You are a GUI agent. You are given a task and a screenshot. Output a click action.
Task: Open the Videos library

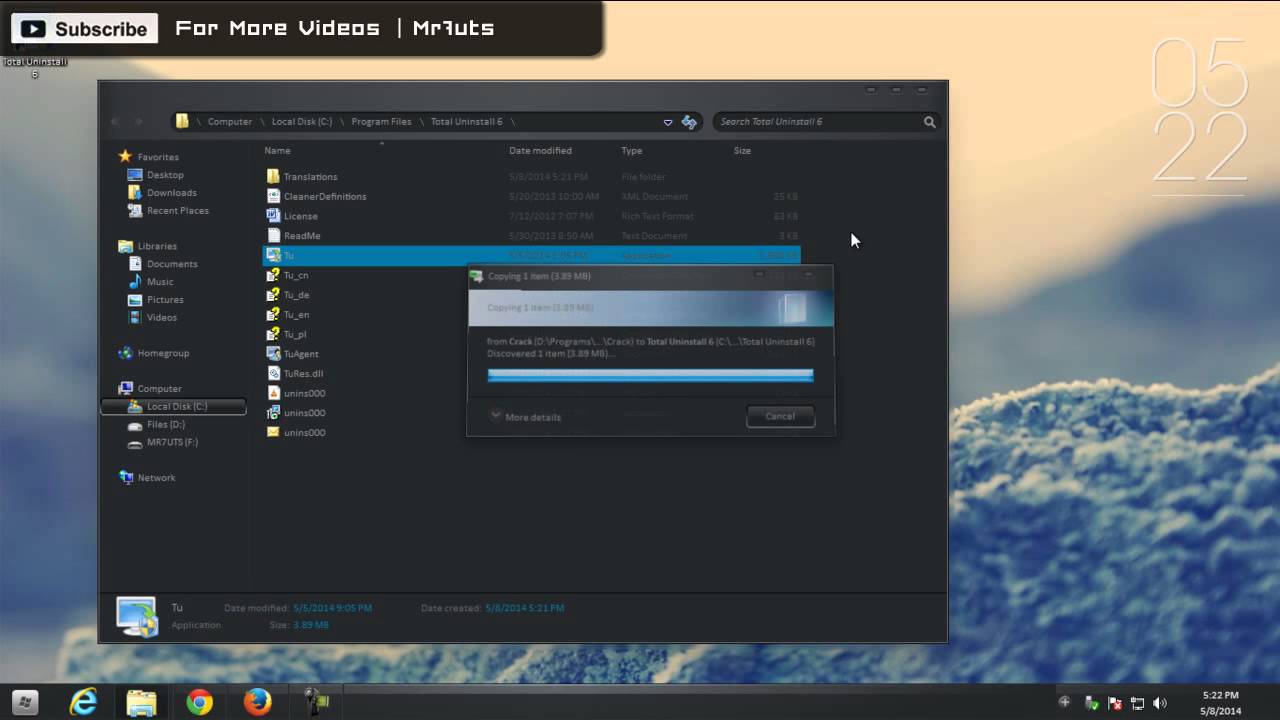coord(153,318)
